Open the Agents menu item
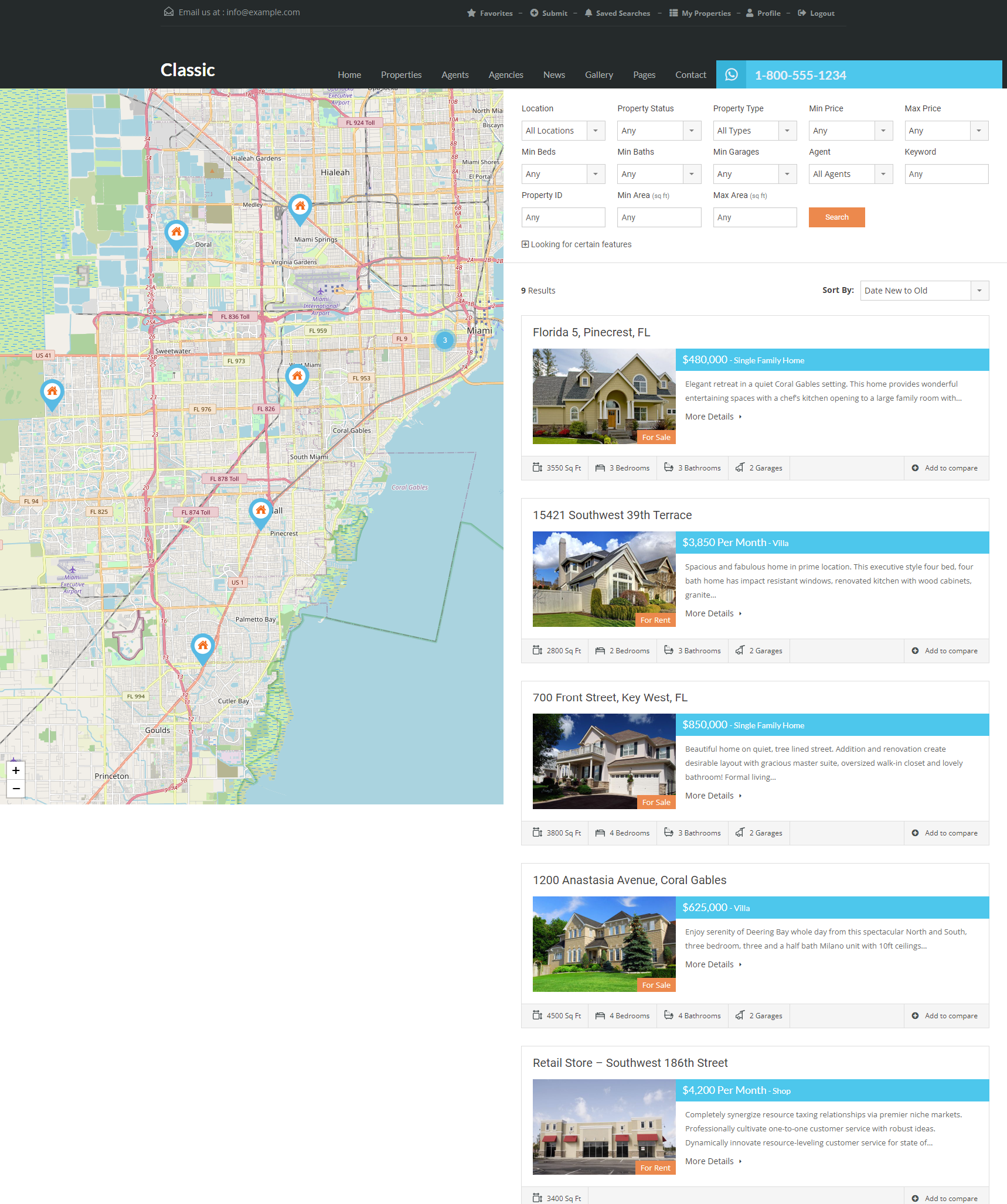The height and width of the screenshot is (1204, 1007). [x=455, y=75]
